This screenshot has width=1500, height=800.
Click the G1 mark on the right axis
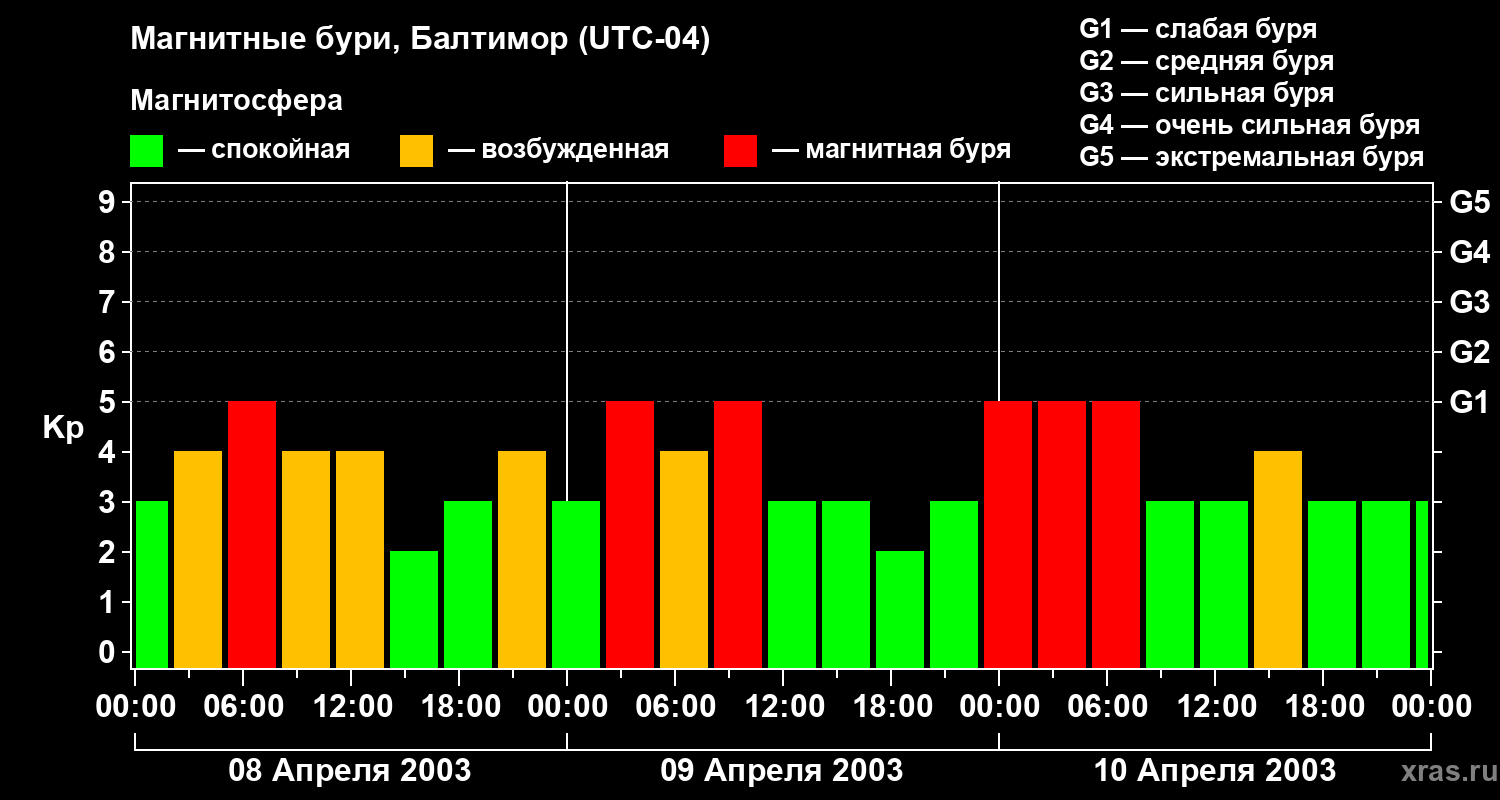[x=1470, y=402]
